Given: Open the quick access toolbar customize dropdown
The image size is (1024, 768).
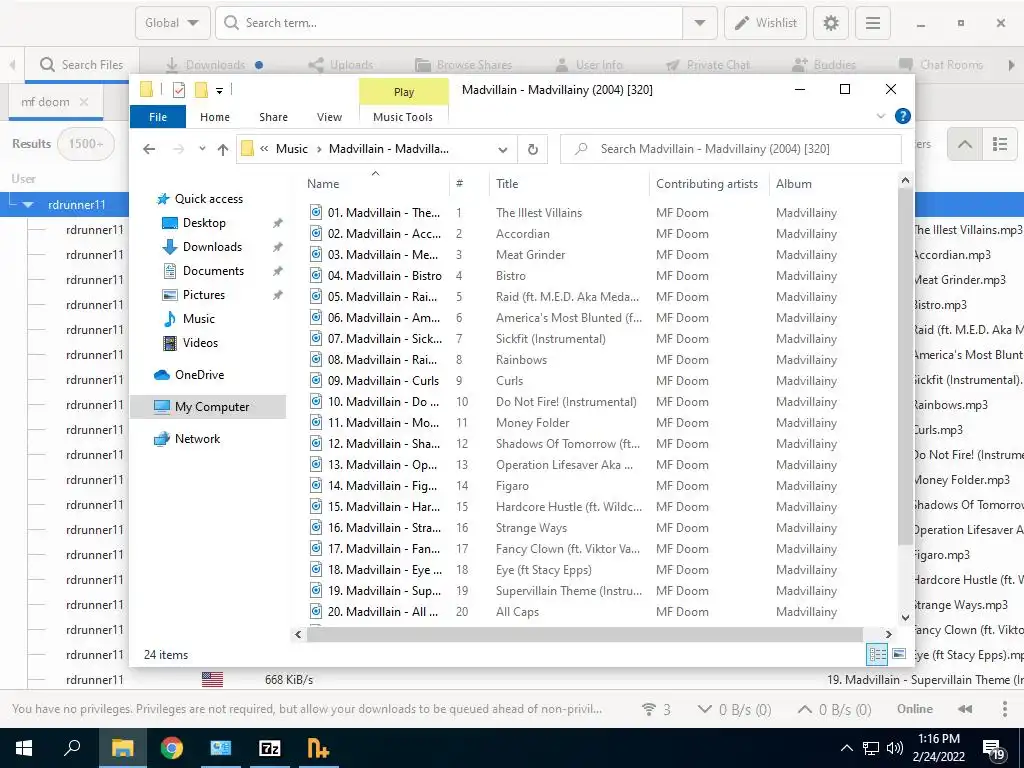Looking at the screenshot, I should pos(219,90).
